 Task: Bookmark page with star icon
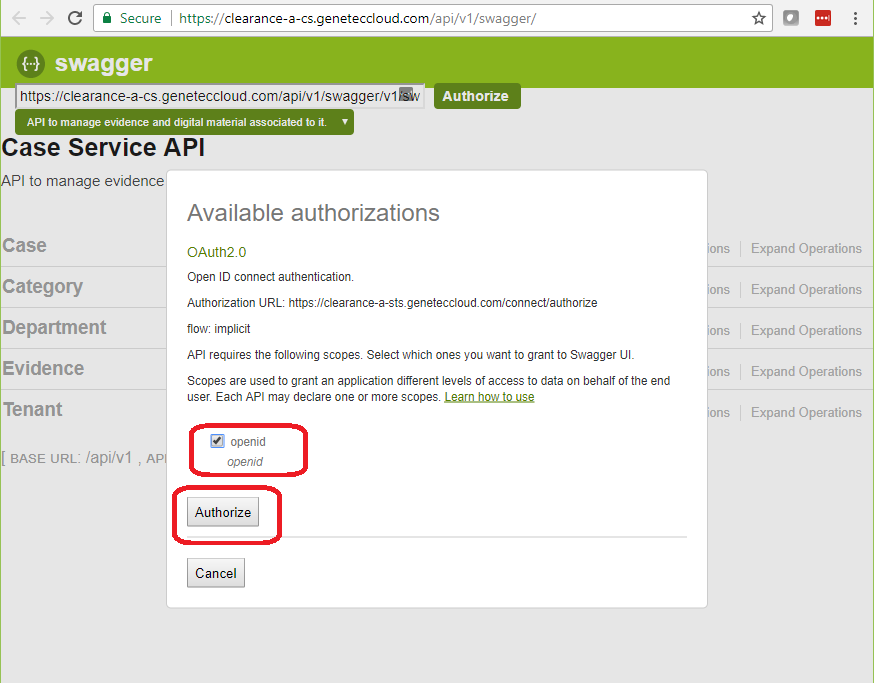[x=759, y=18]
